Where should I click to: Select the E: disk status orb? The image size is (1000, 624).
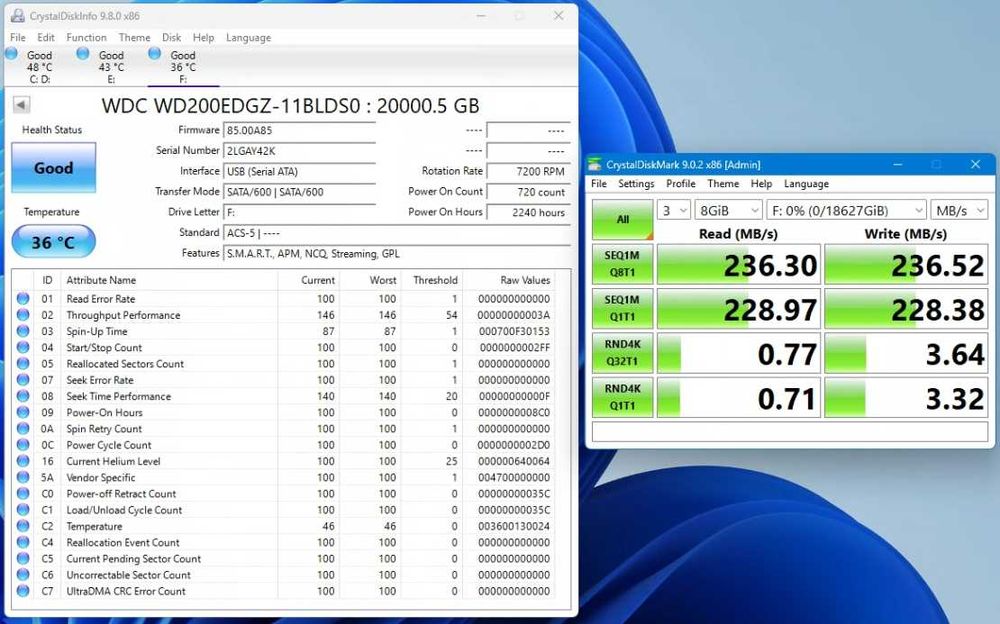point(83,54)
